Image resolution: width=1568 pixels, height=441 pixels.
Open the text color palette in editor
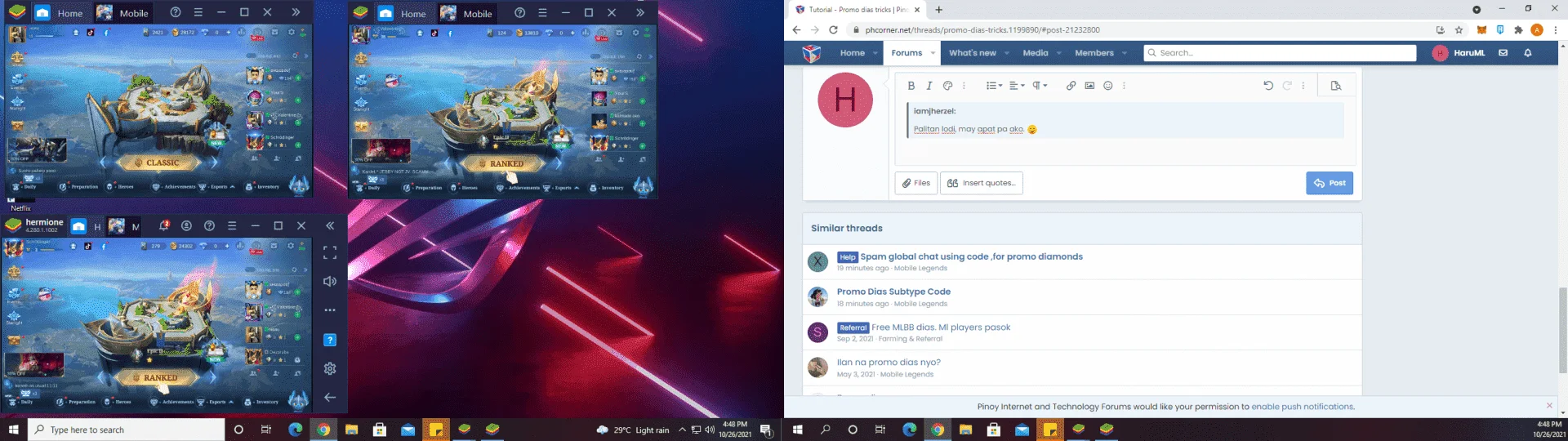pos(947,86)
